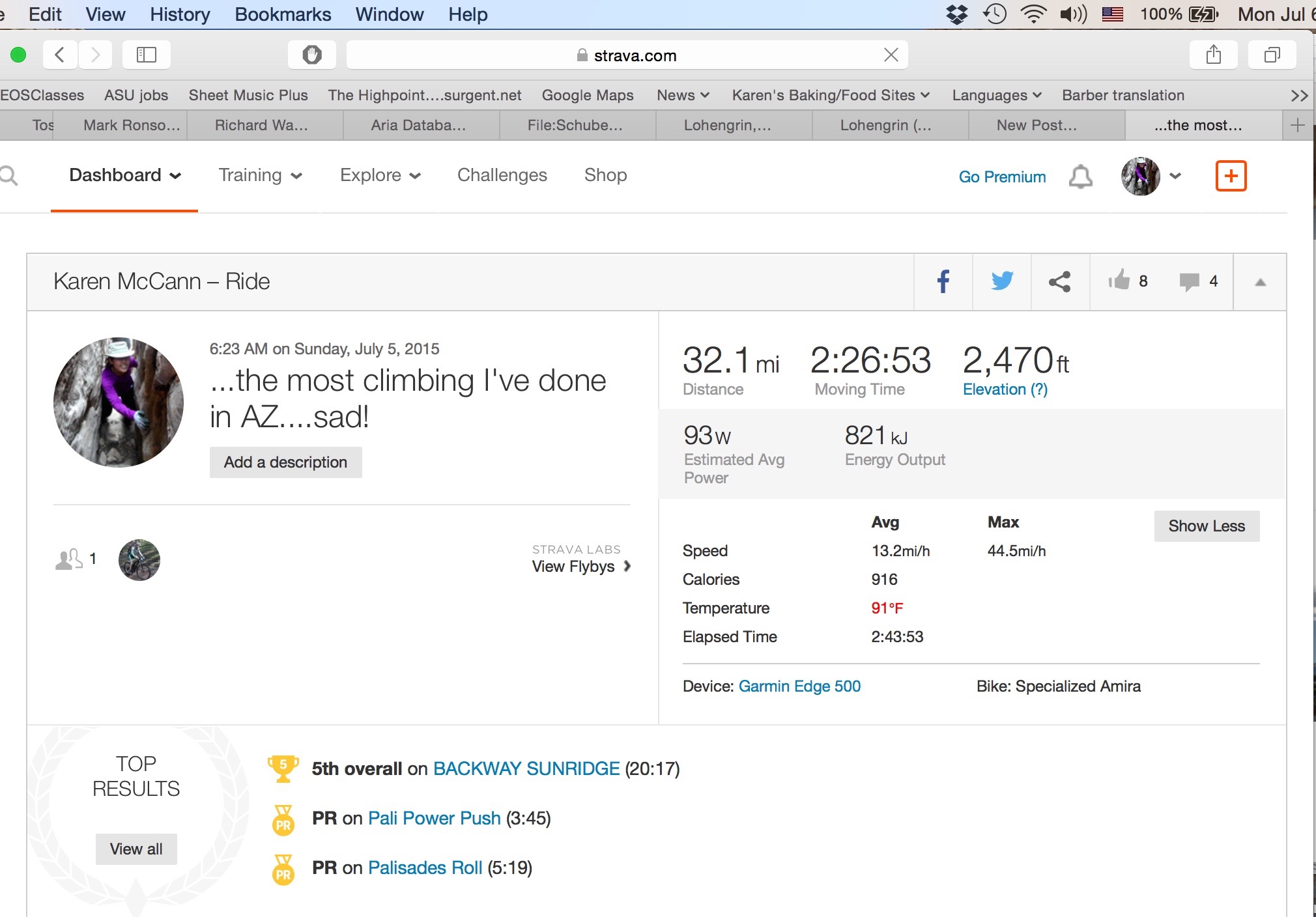
Task: Tweet this ride via Twitter icon
Action: [1002, 281]
